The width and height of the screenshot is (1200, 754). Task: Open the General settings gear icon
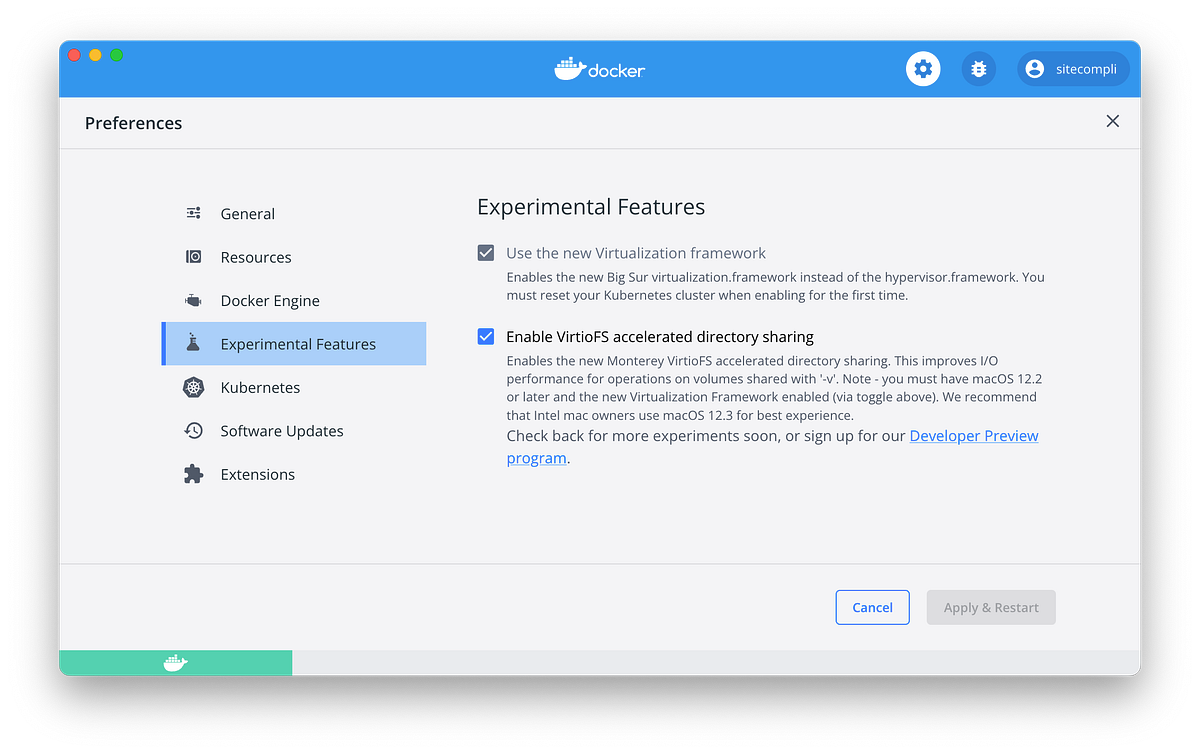pos(192,213)
